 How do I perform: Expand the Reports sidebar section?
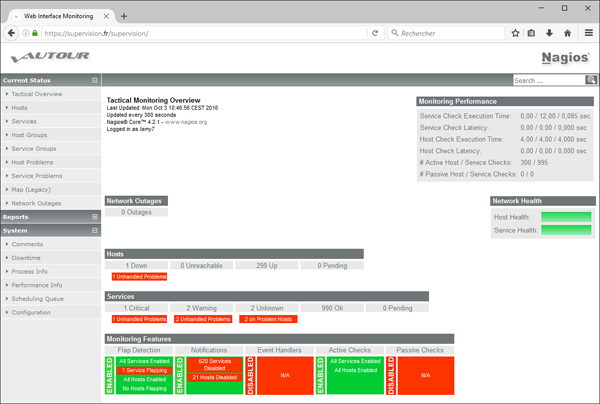point(95,216)
